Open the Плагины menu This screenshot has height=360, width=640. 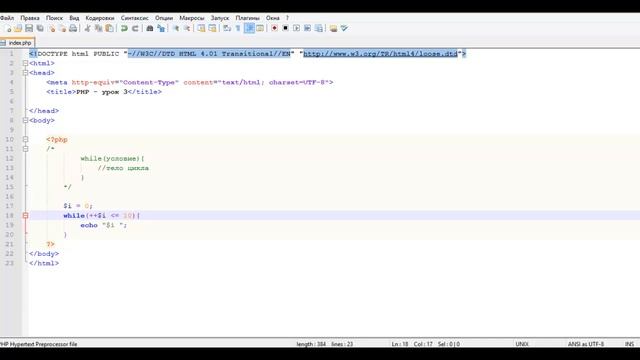click(x=247, y=18)
